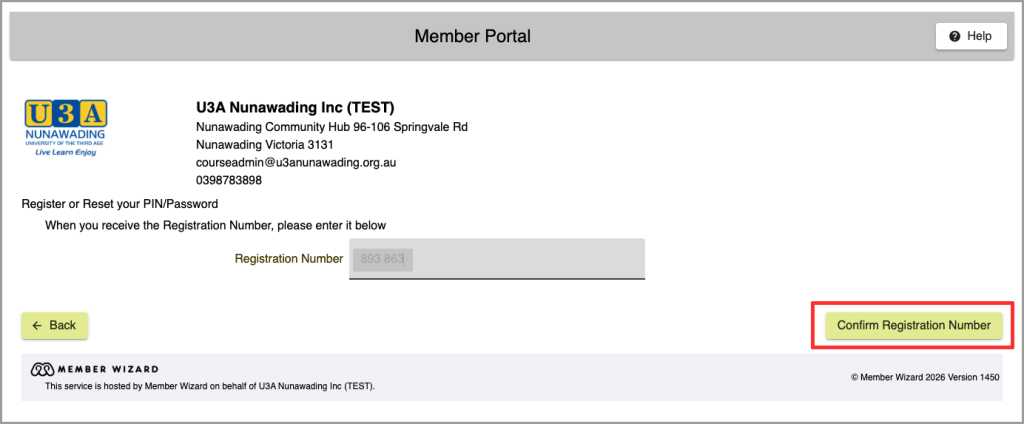Click the Registration Number field label
1024x424 pixels.
coord(289,259)
